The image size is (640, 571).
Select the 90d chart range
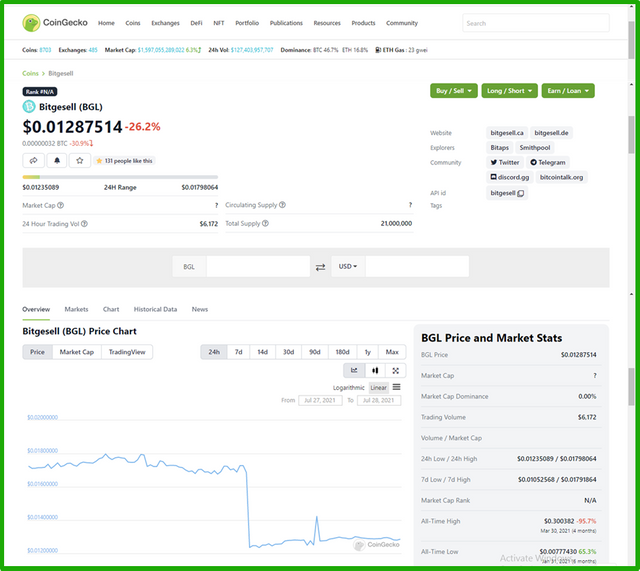(x=315, y=352)
